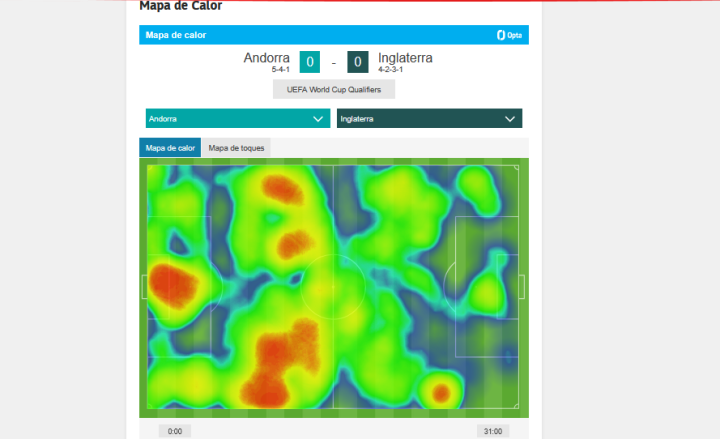Click the 5-4-1 formation text

(281, 69)
